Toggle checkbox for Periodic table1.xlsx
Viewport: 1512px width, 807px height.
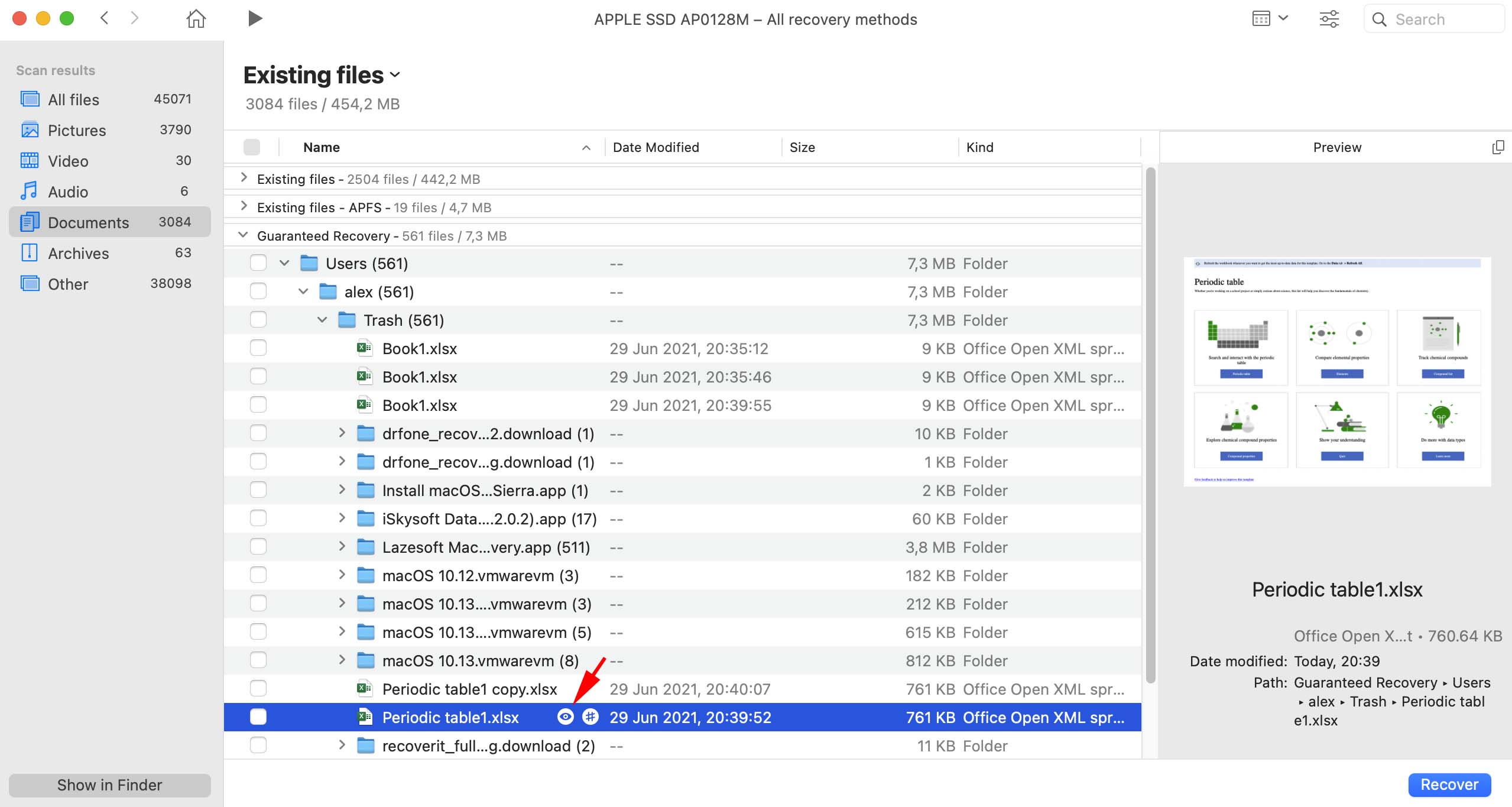pyautogui.click(x=257, y=717)
